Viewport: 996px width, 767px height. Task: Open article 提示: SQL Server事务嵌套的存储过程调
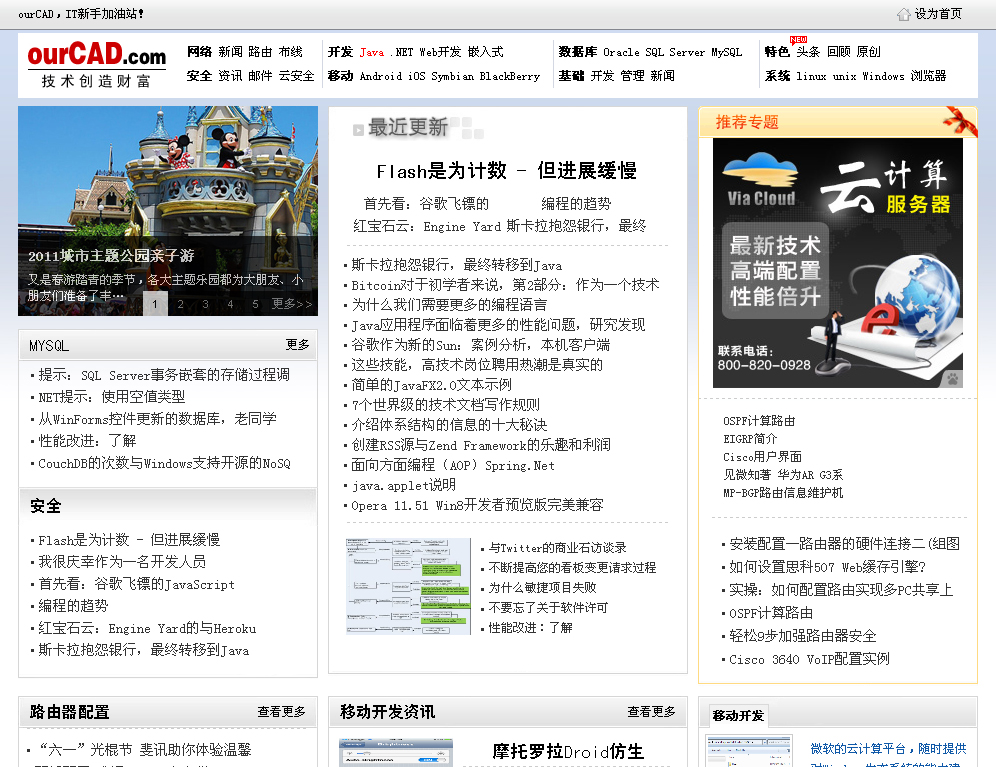164,375
